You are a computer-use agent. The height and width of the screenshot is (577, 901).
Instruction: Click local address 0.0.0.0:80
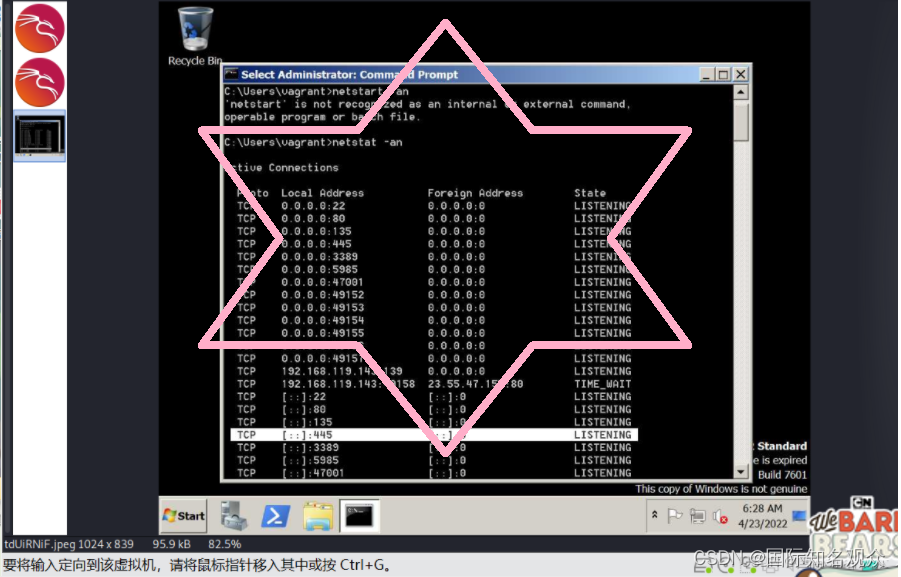coord(313,218)
